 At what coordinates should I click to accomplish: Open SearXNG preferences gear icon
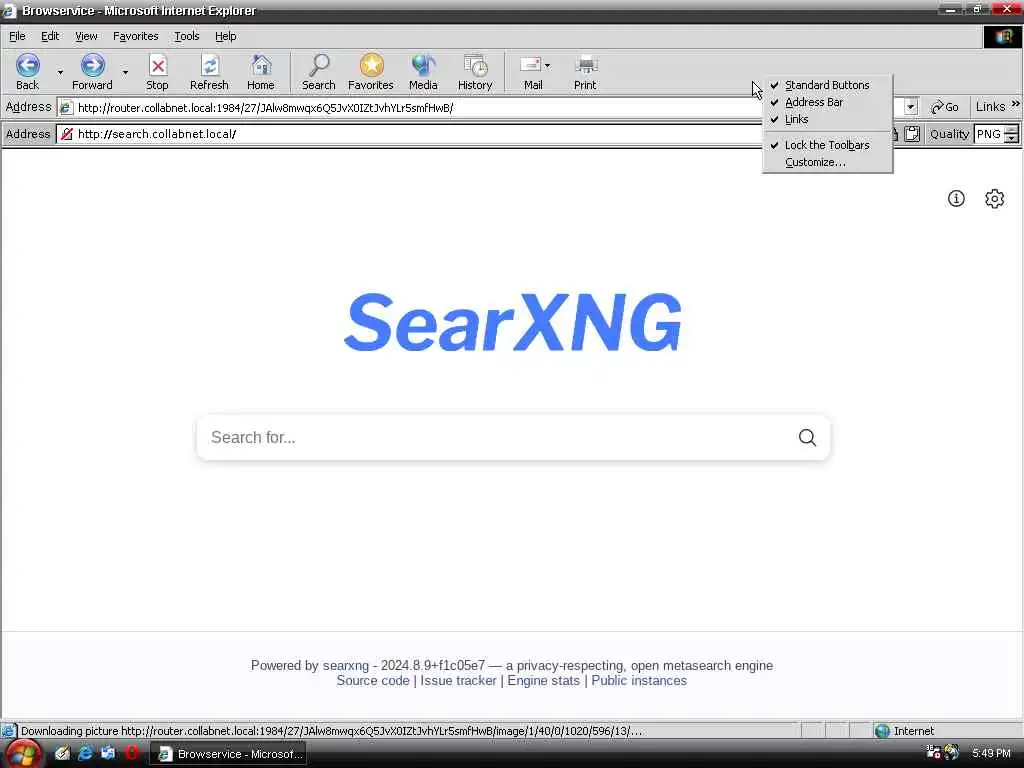click(x=995, y=199)
